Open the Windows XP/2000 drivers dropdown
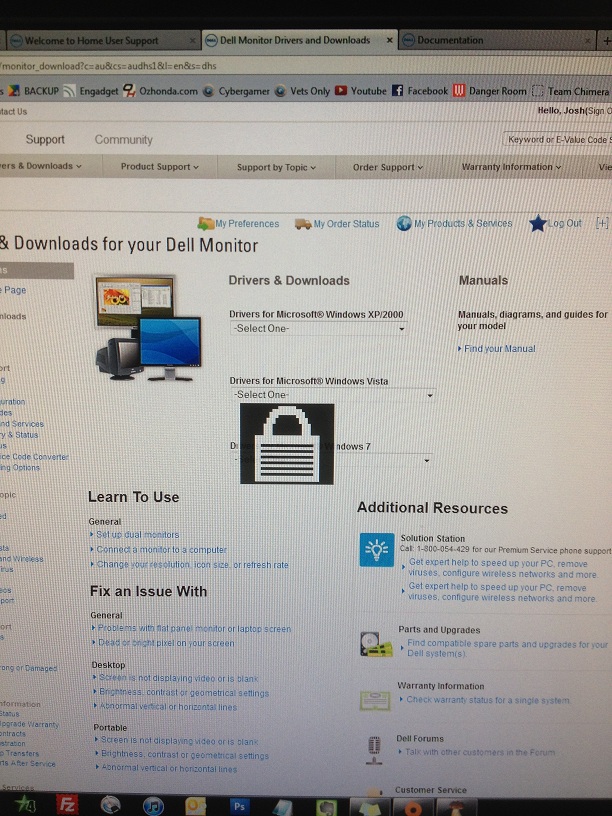 (x=318, y=328)
